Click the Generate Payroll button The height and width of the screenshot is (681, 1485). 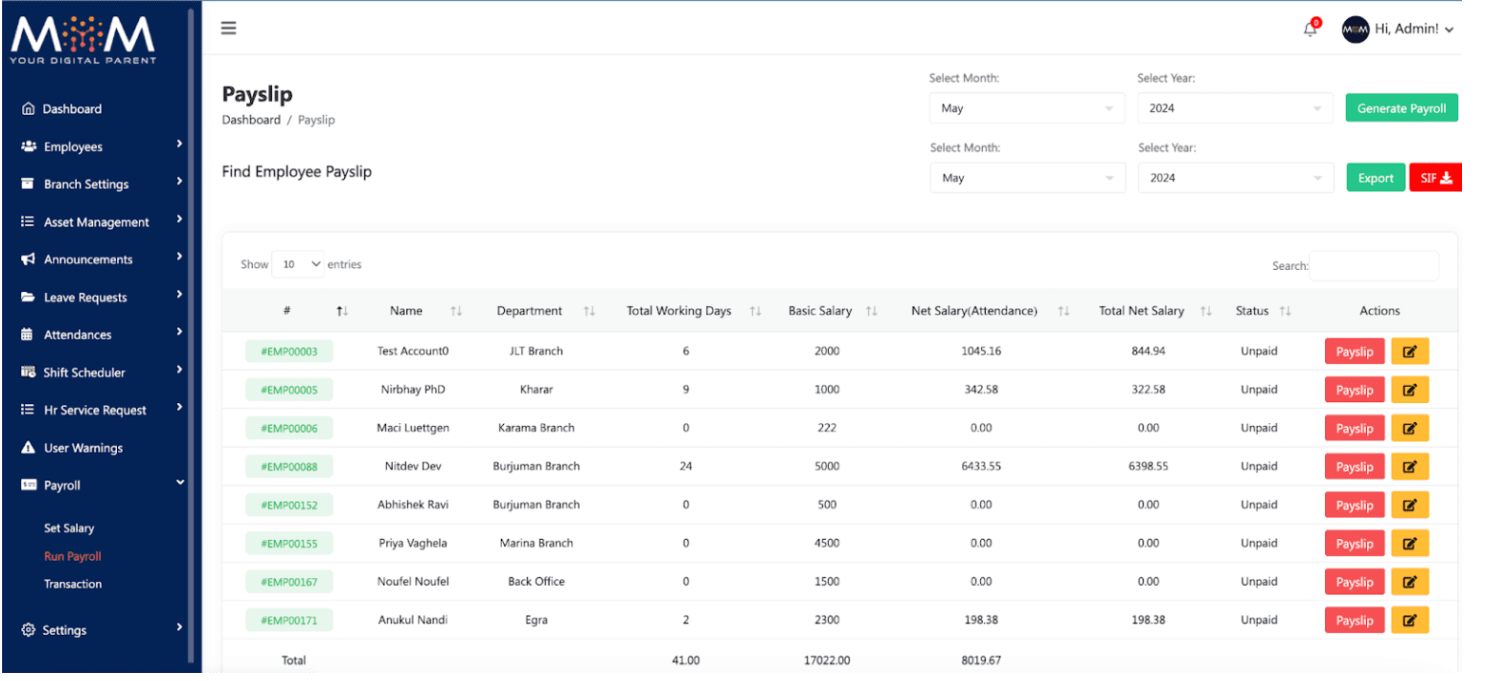click(x=1401, y=108)
